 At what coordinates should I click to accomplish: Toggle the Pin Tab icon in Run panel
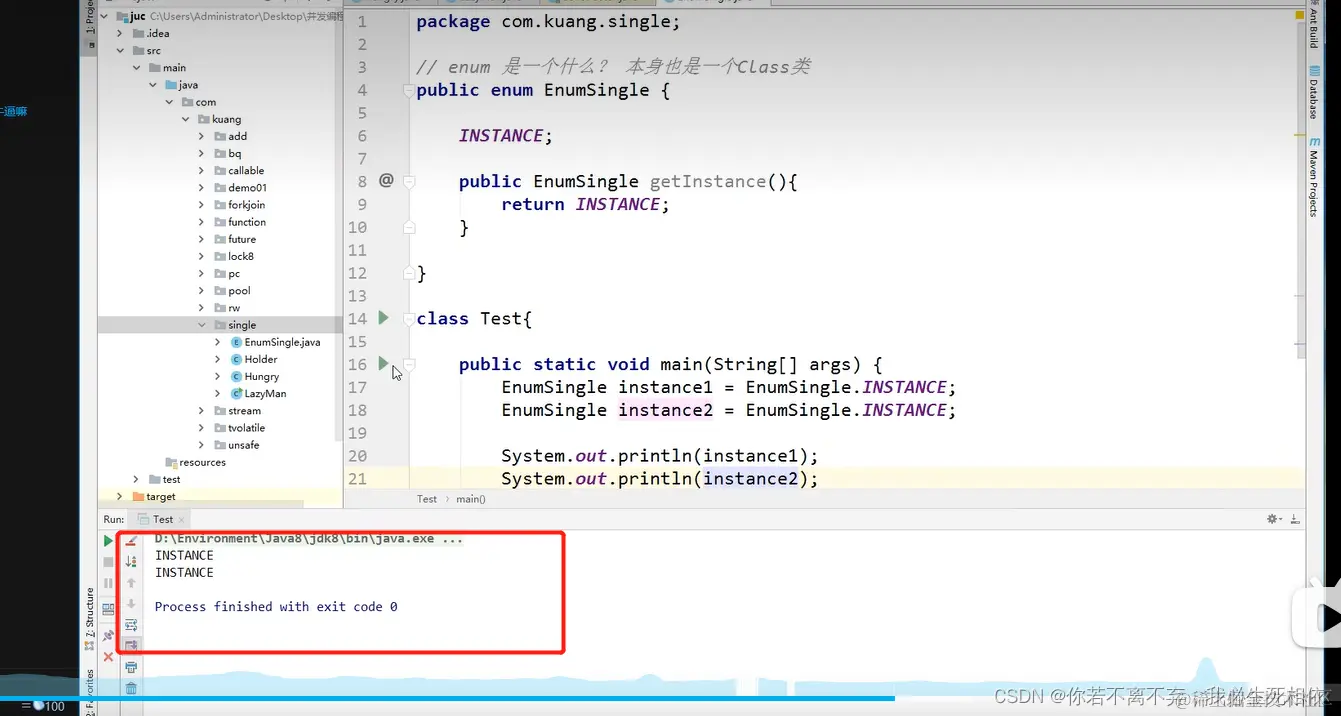click(x=109, y=635)
